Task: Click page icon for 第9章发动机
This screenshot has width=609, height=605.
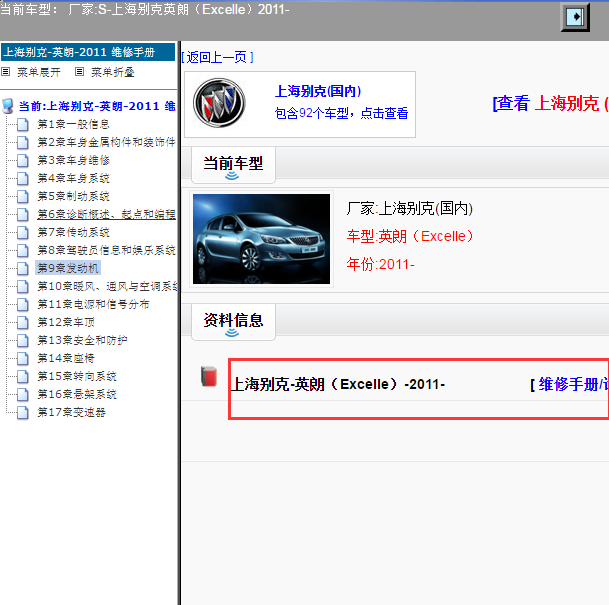Action: click(23, 268)
